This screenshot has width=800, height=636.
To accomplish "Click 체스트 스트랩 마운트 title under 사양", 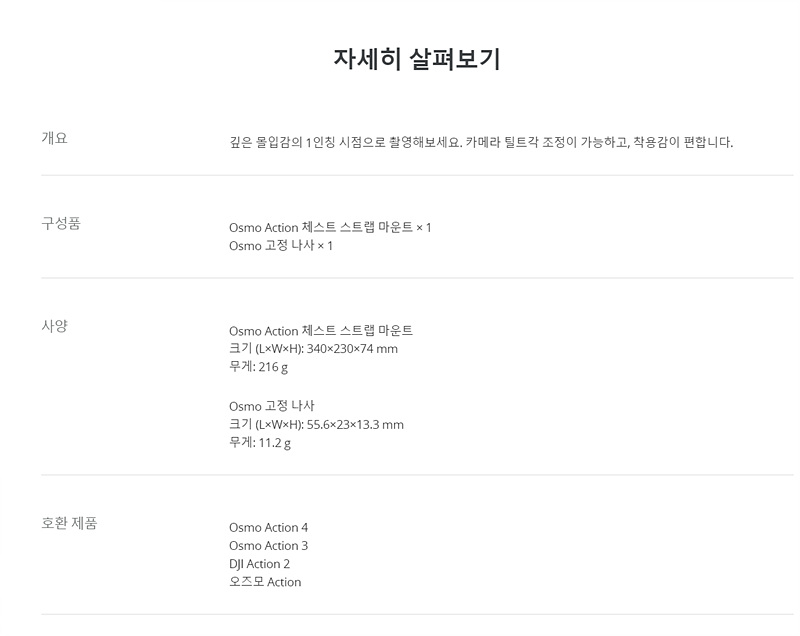I will (320, 330).
